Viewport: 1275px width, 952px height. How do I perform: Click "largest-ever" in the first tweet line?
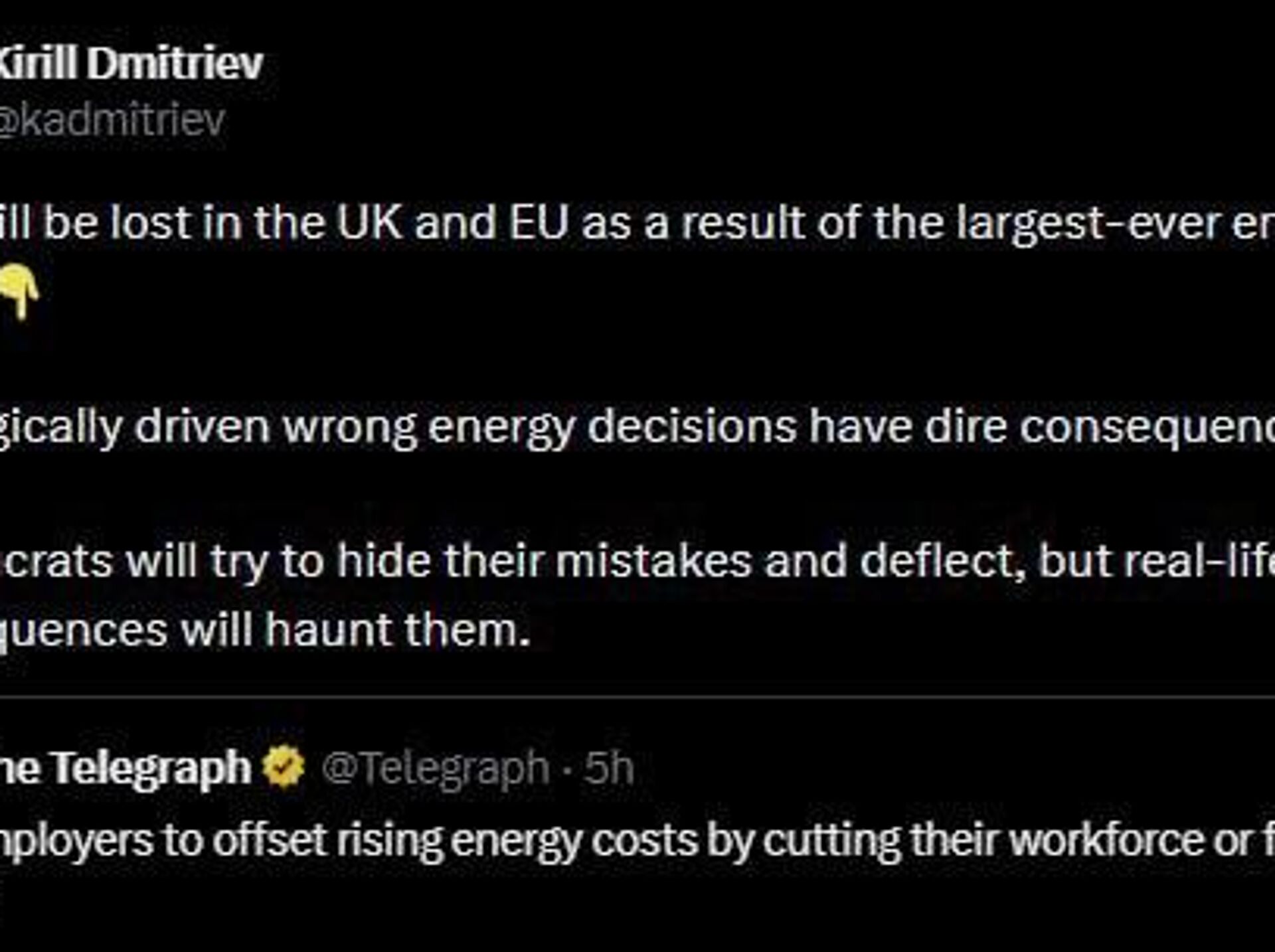coord(1088,224)
